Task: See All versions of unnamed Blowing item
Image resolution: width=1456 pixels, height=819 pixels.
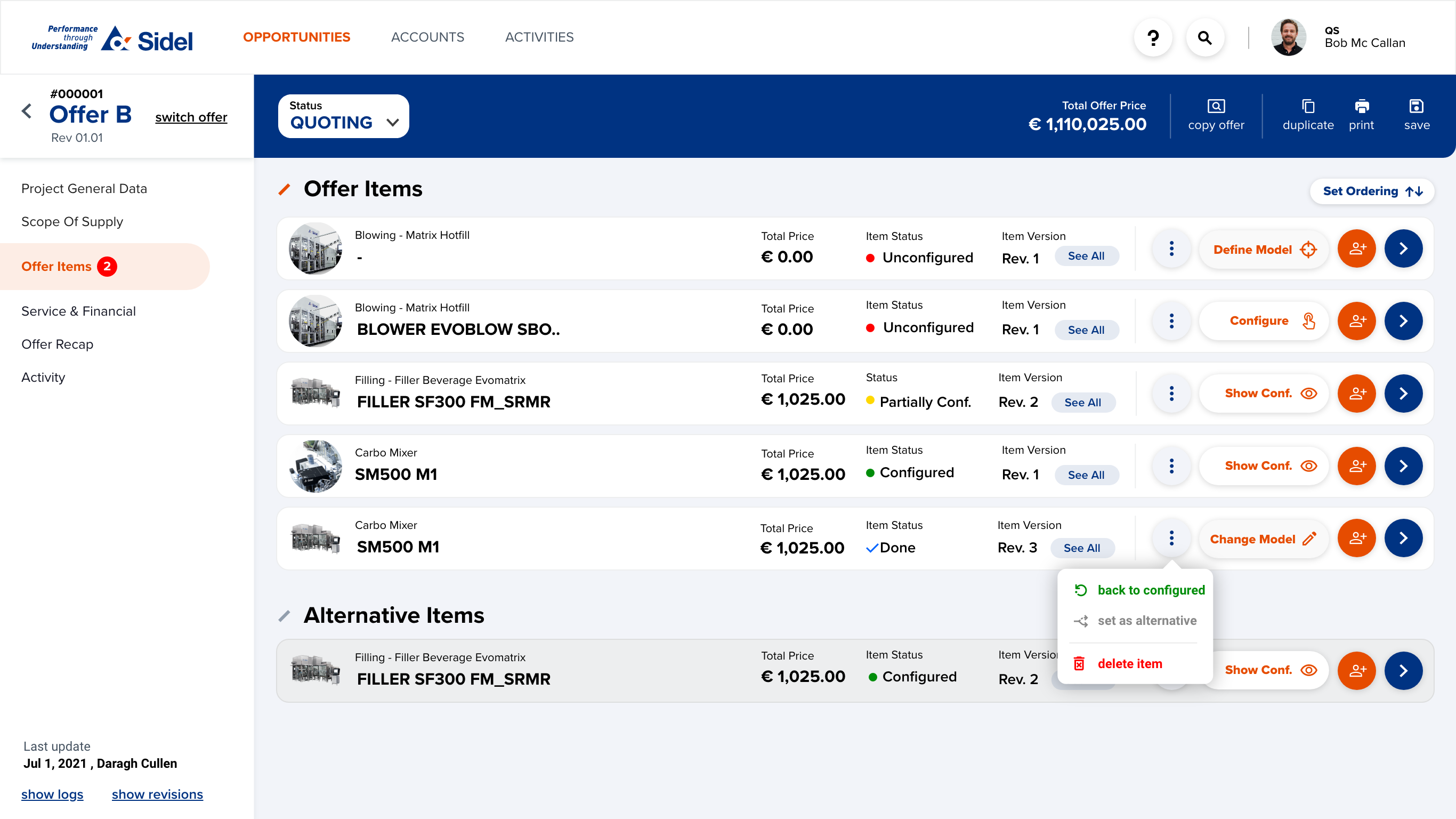Action: 1086,256
